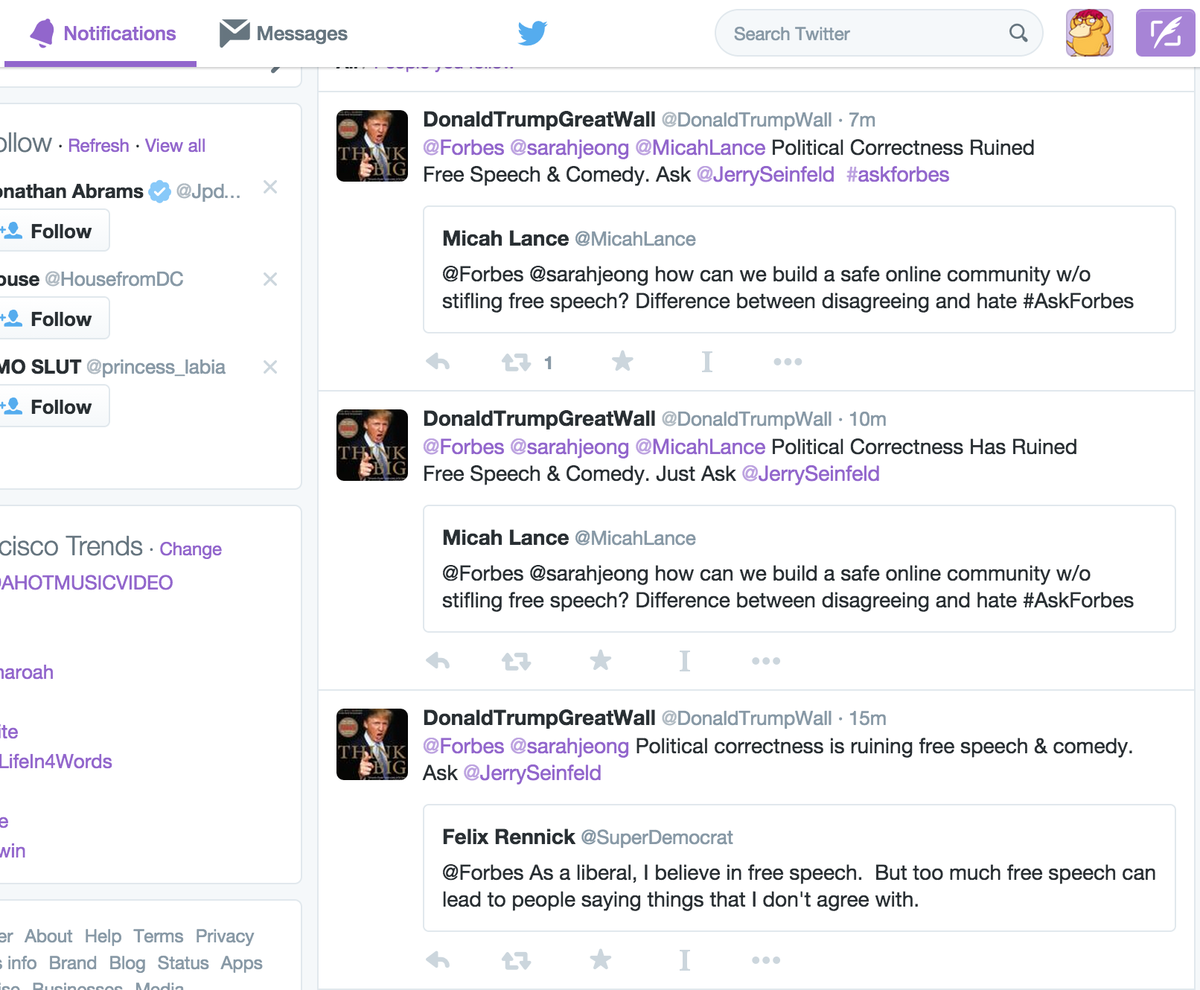Click DonaldTrumpGreatWall avatar on 15m tweet
Viewport: 1200px width, 990px height.
point(371,744)
